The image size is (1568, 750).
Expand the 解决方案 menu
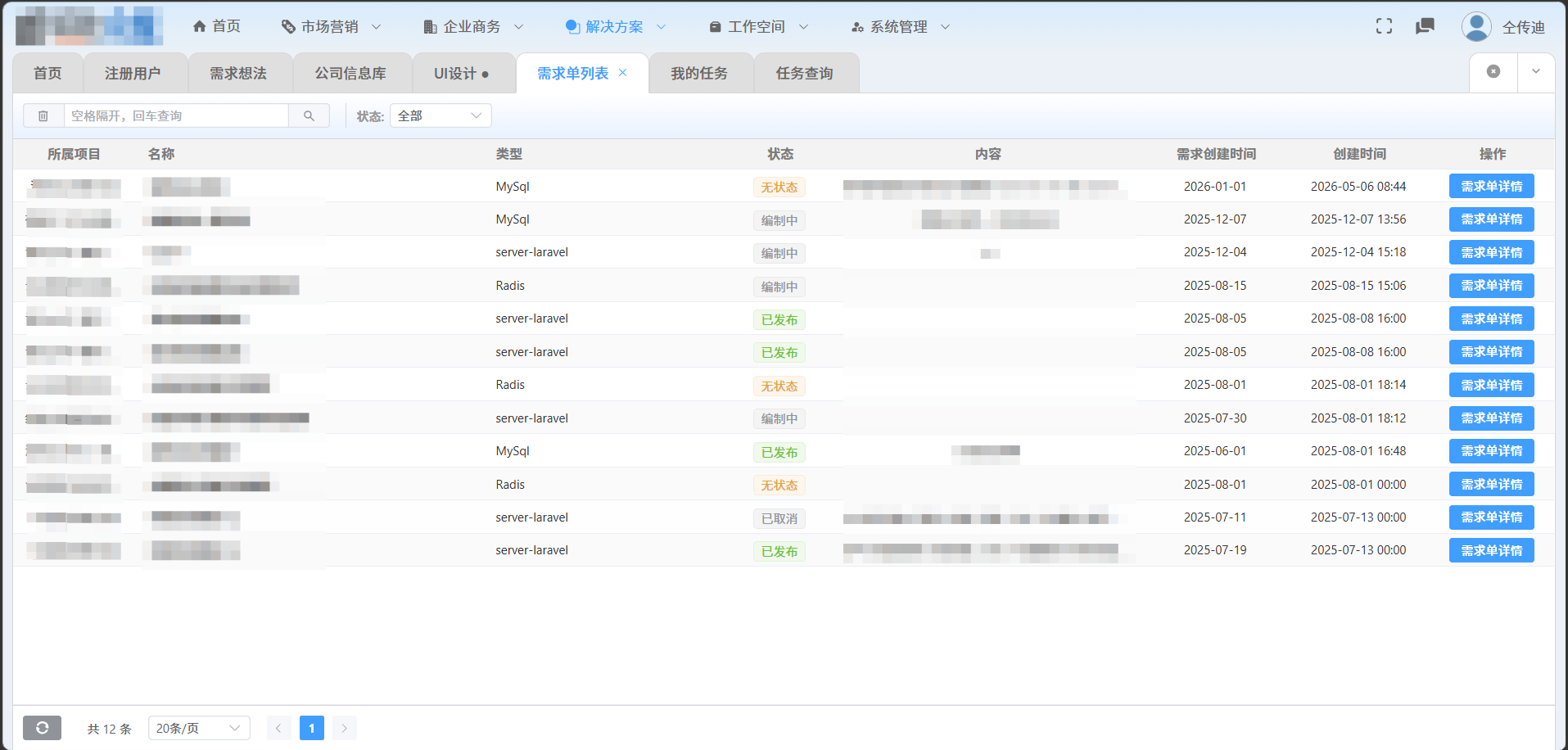(616, 26)
